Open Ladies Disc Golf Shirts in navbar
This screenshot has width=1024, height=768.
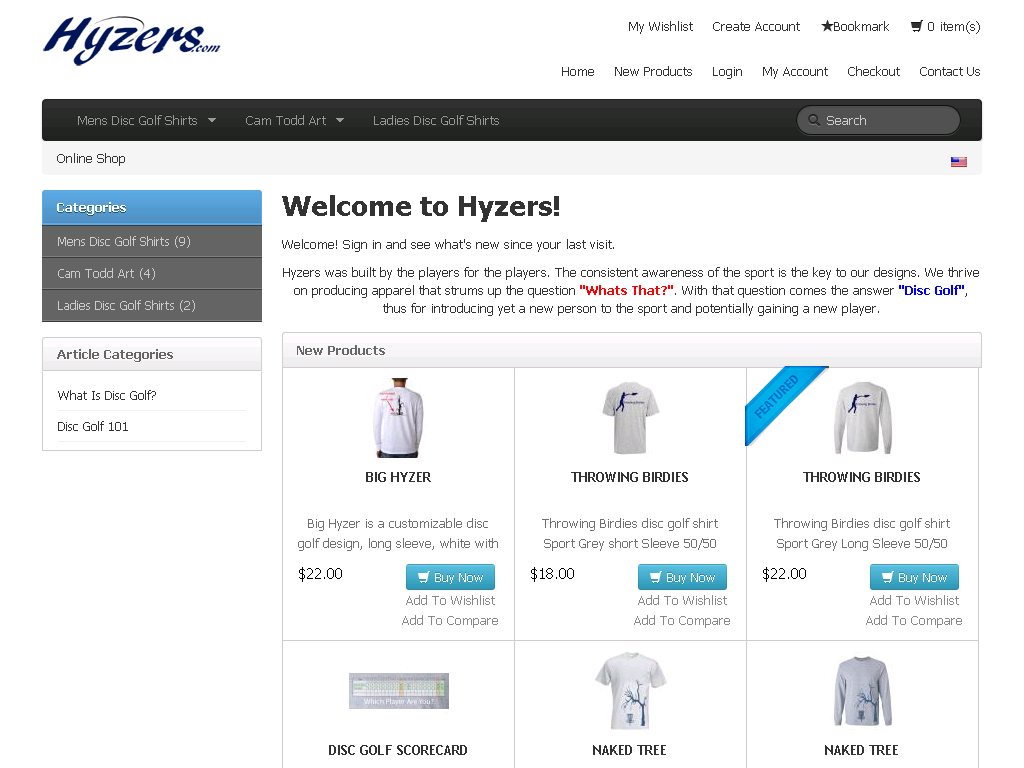click(x=436, y=120)
